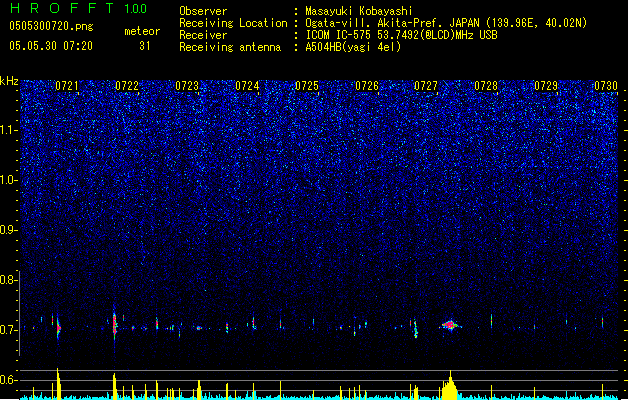Click the 0729 time marker
The image size is (629, 400).
(x=546, y=86)
